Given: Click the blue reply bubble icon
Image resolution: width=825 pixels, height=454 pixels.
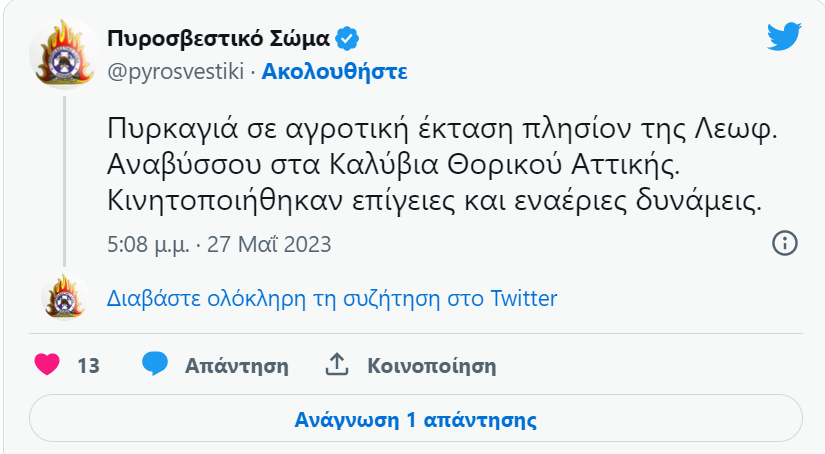Looking at the screenshot, I should coord(154,365).
